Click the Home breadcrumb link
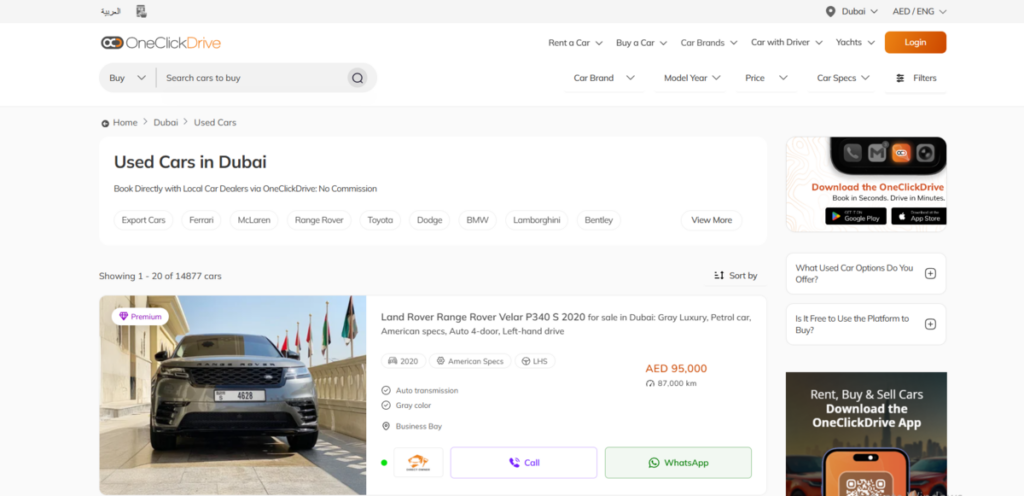1024x496 pixels. (125, 123)
